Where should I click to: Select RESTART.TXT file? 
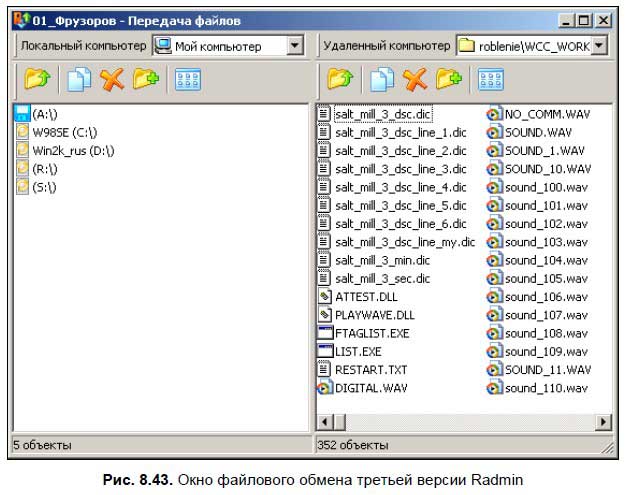click(x=372, y=369)
